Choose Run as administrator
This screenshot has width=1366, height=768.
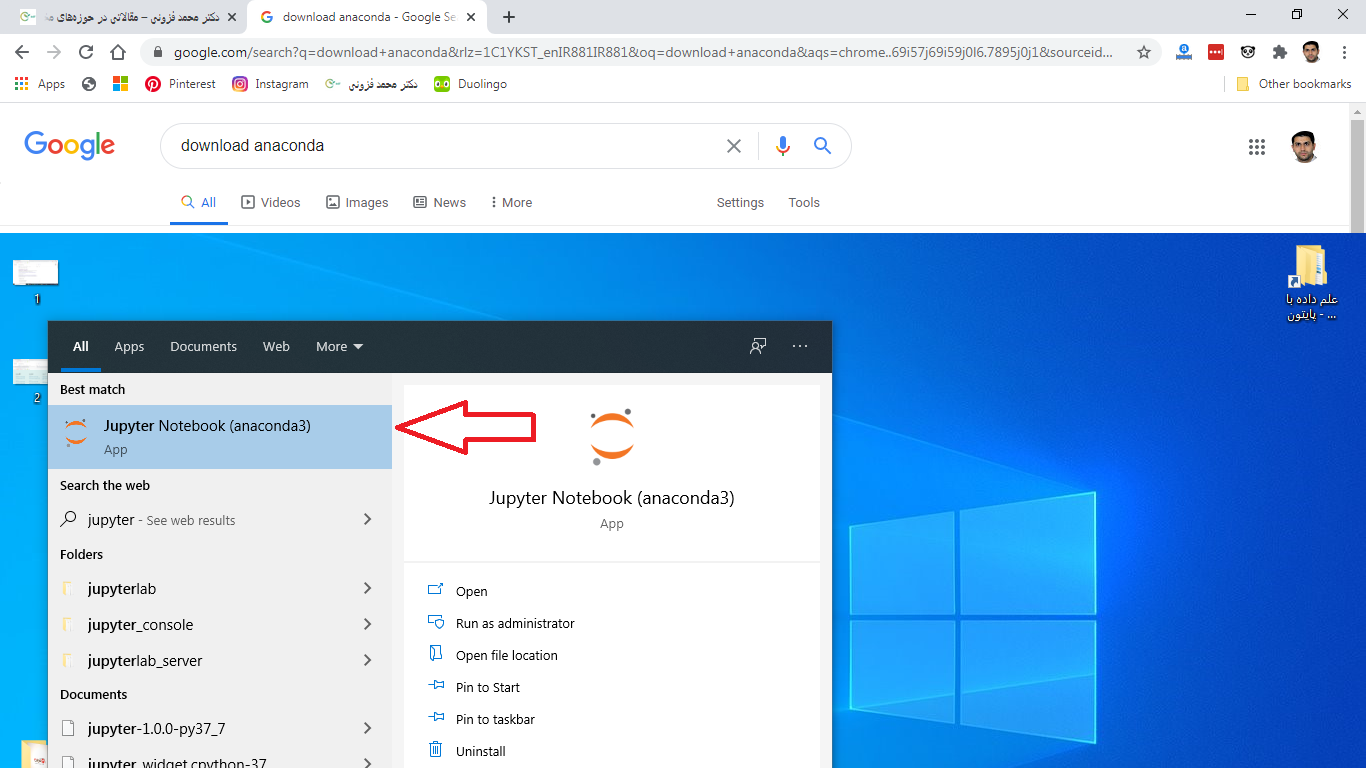point(515,623)
